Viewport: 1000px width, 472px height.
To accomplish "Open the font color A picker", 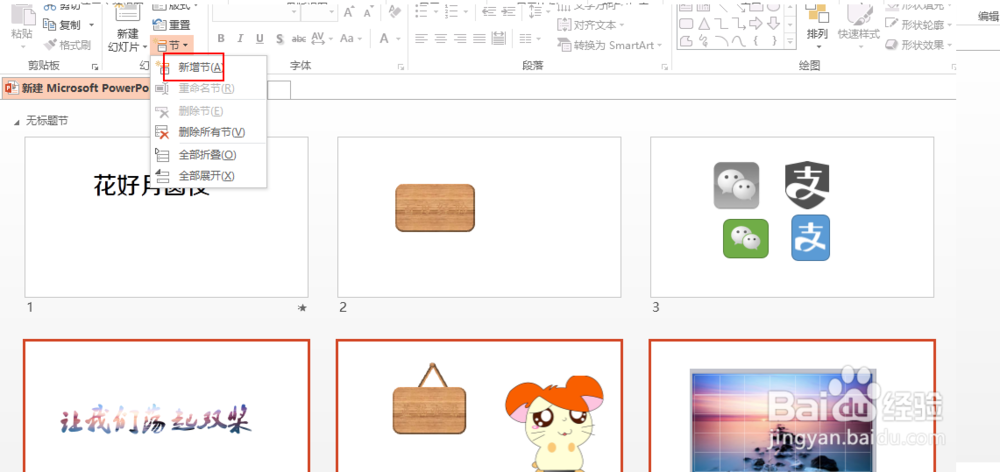I will click(x=389, y=39).
